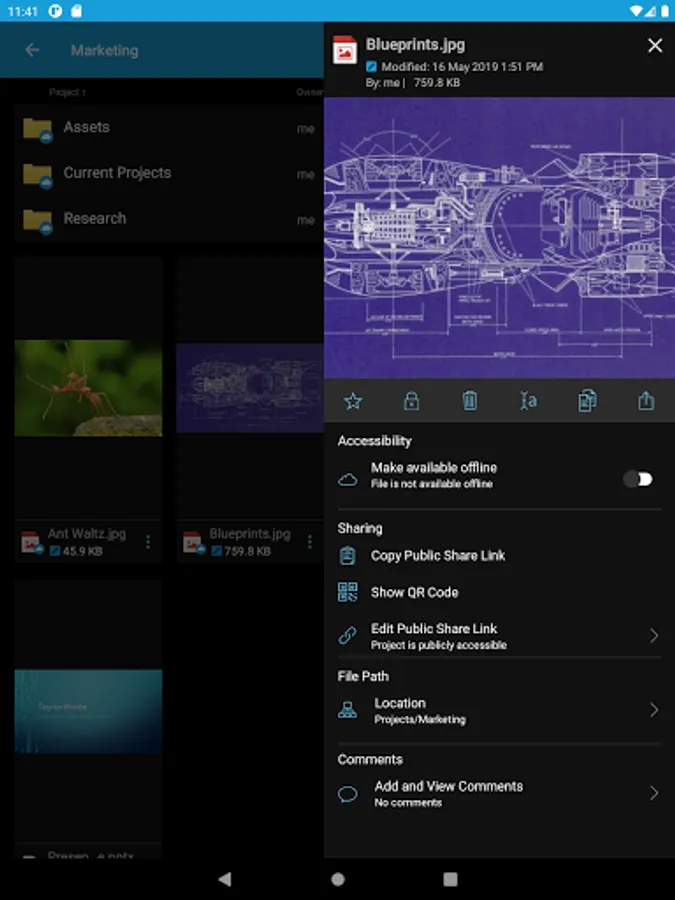
Task: Open three-dot menu for Ant Waltz.jpg
Action: pos(148,542)
